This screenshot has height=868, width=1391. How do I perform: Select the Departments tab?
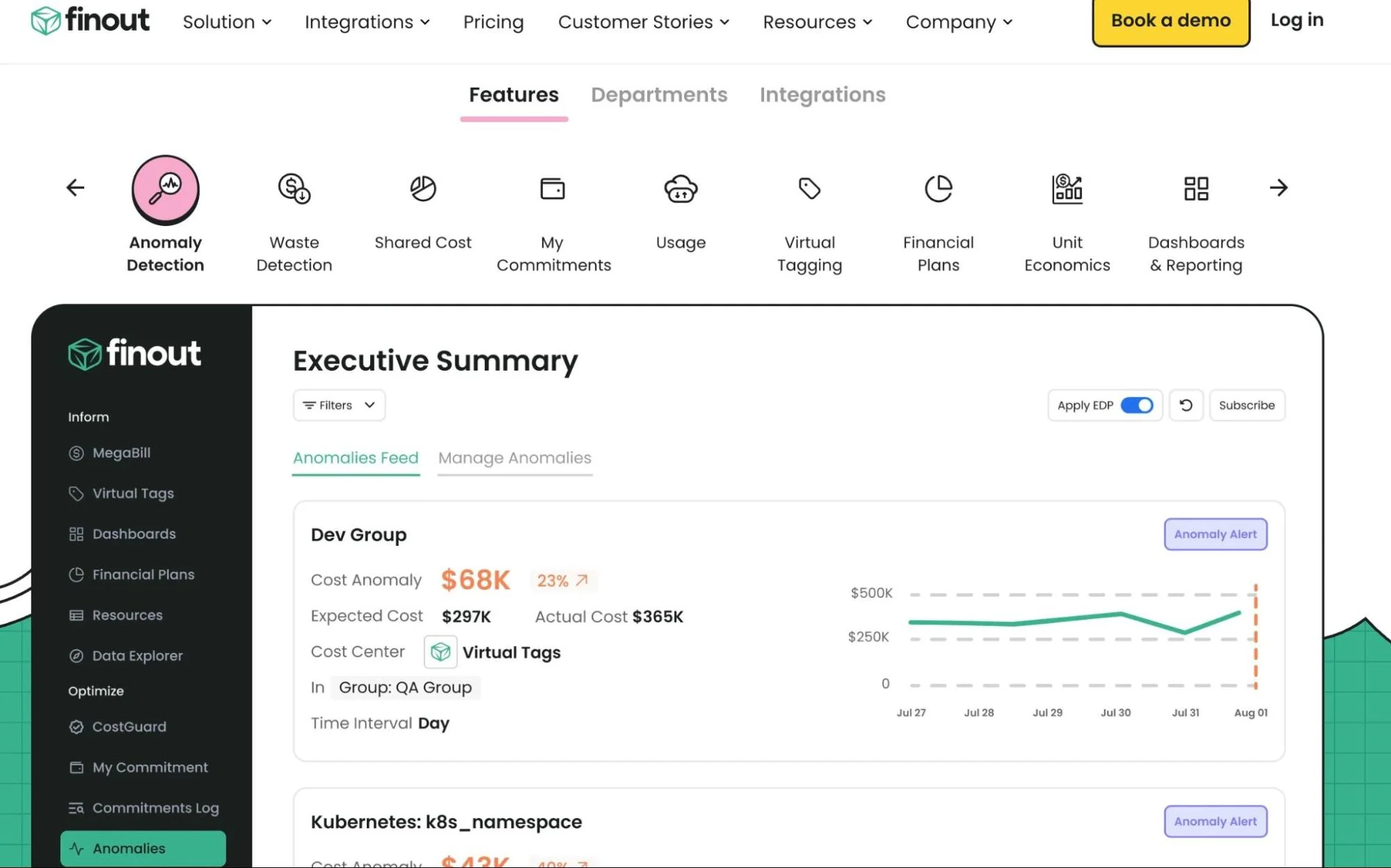658,95
